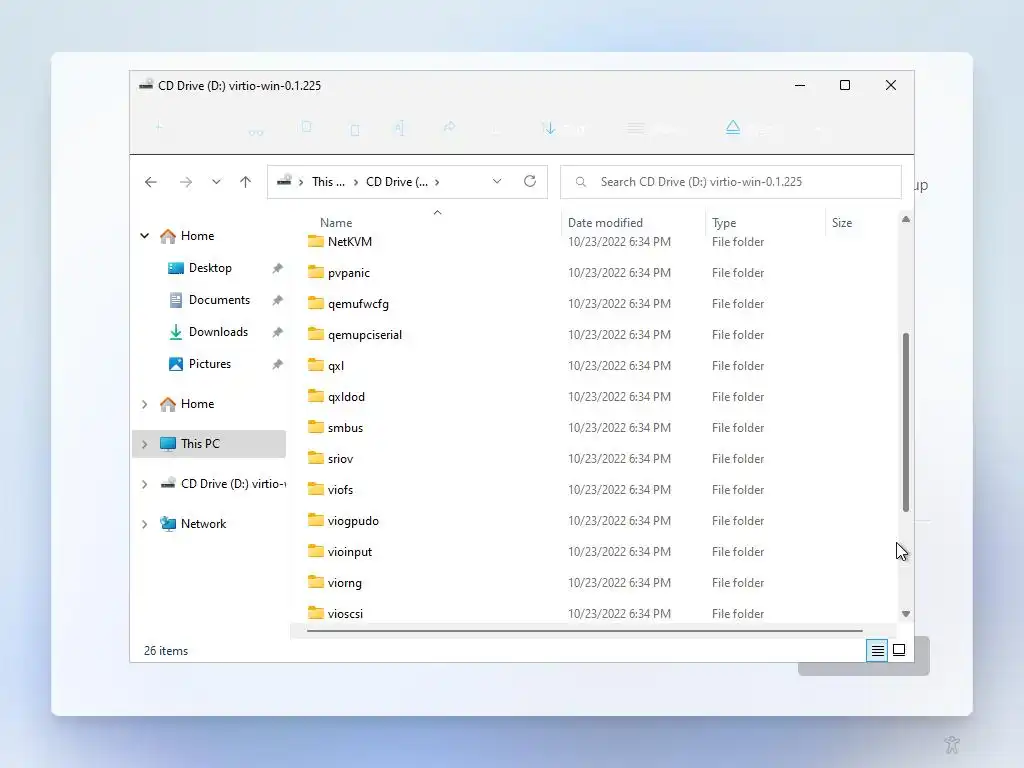Select the Network tree item label
1024x768 pixels.
[203, 524]
